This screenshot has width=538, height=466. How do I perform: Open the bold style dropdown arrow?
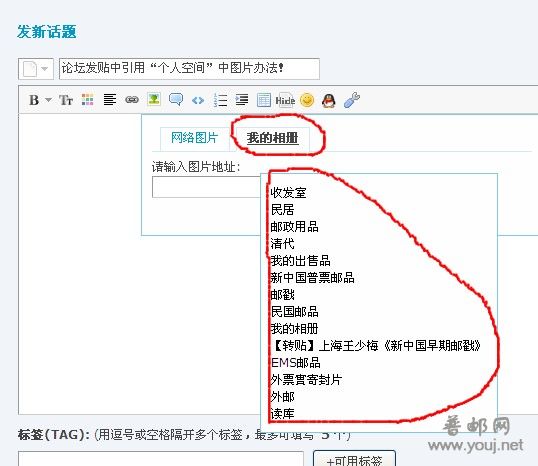pyautogui.click(x=48, y=100)
